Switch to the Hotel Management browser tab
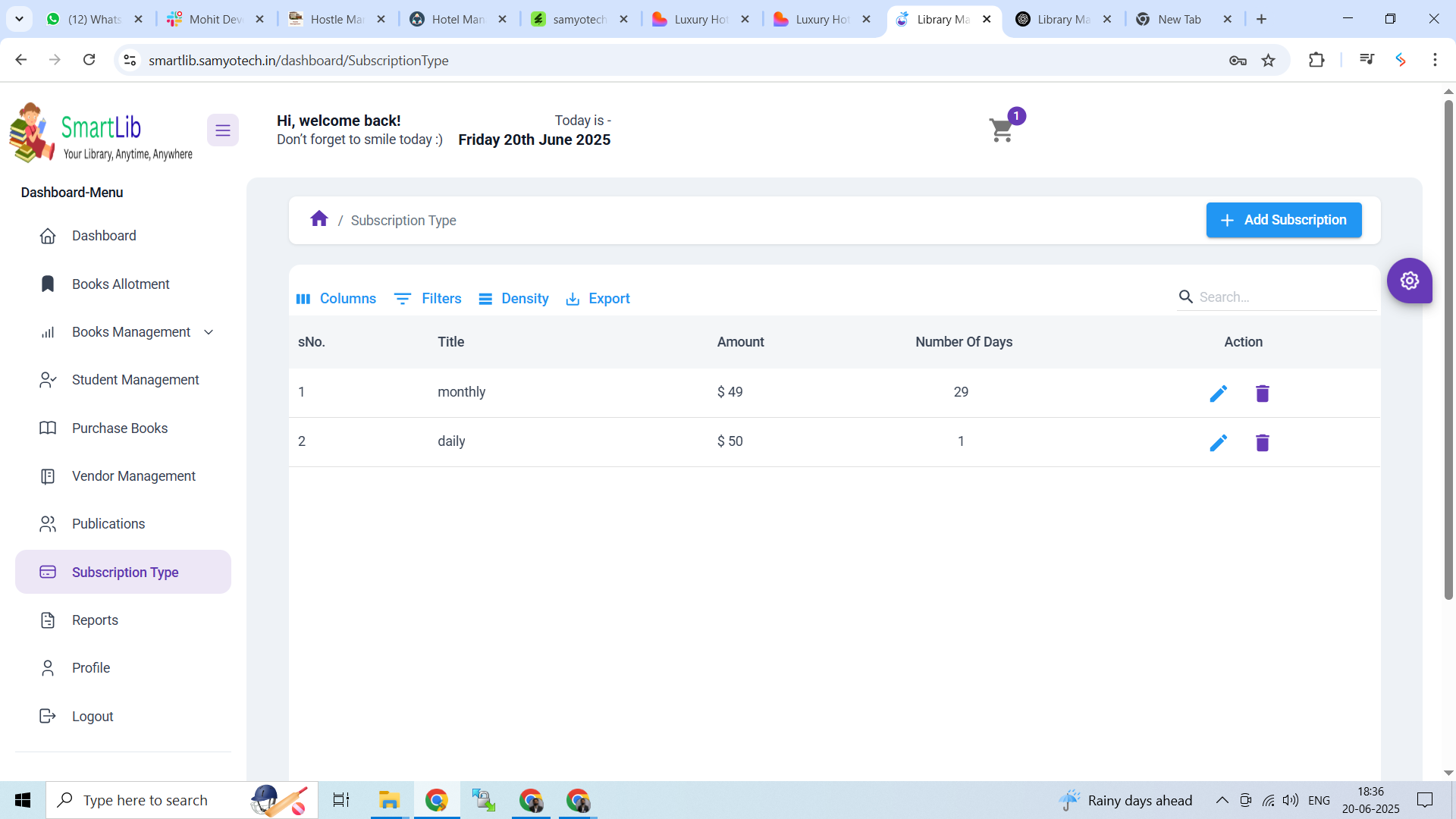Image resolution: width=1456 pixels, height=819 pixels. (455, 19)
